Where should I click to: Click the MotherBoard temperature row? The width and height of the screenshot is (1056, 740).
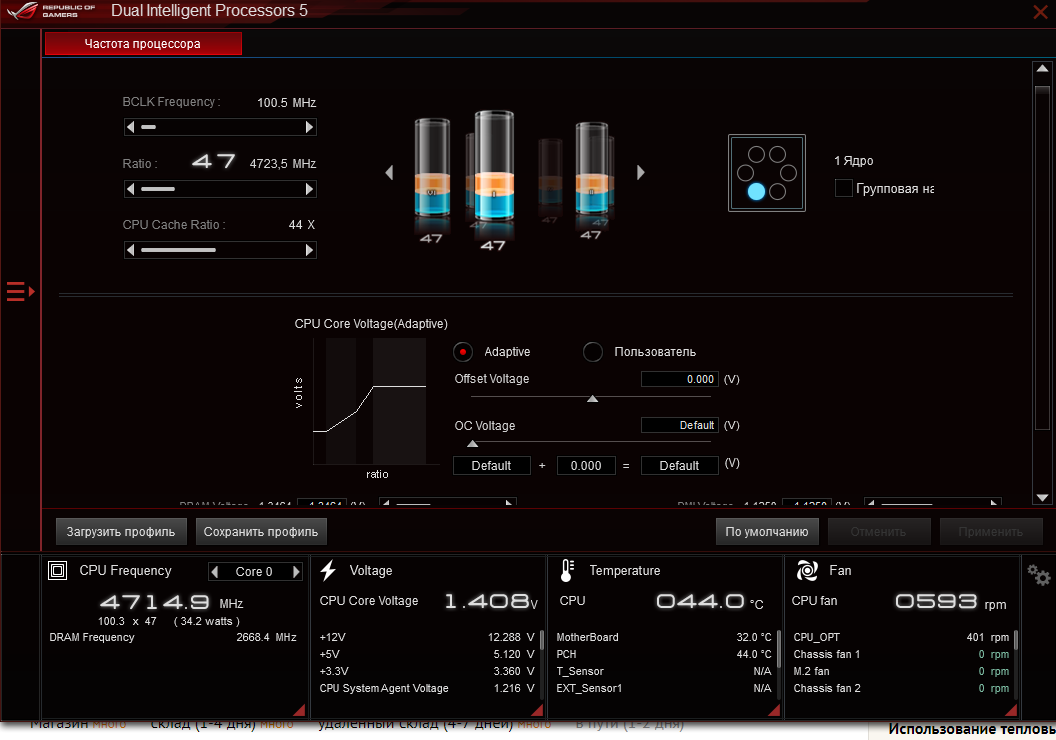[x=663, y=637]
